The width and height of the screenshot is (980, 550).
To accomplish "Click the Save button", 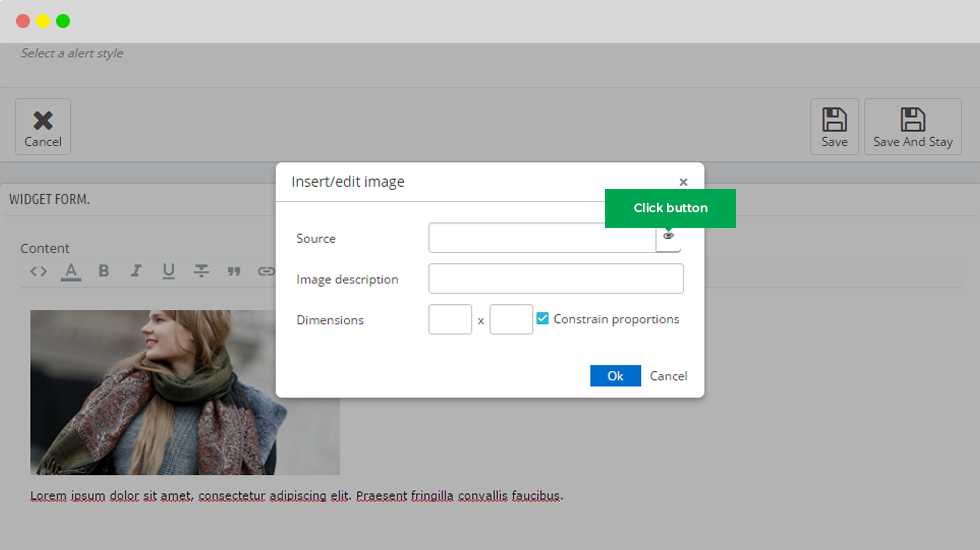I will [x=834, y=127].
